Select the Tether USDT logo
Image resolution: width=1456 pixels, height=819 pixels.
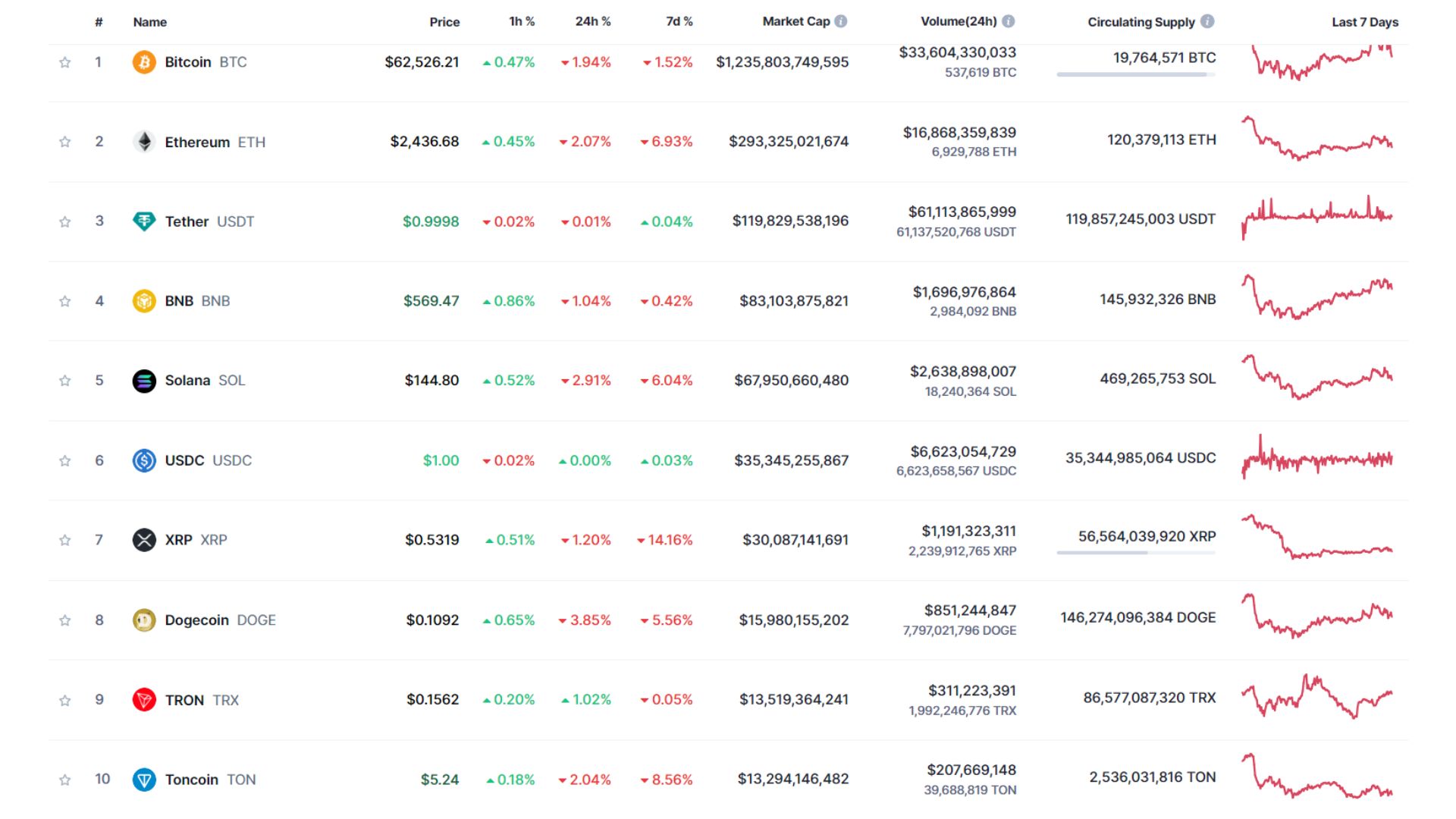(144, 221)
